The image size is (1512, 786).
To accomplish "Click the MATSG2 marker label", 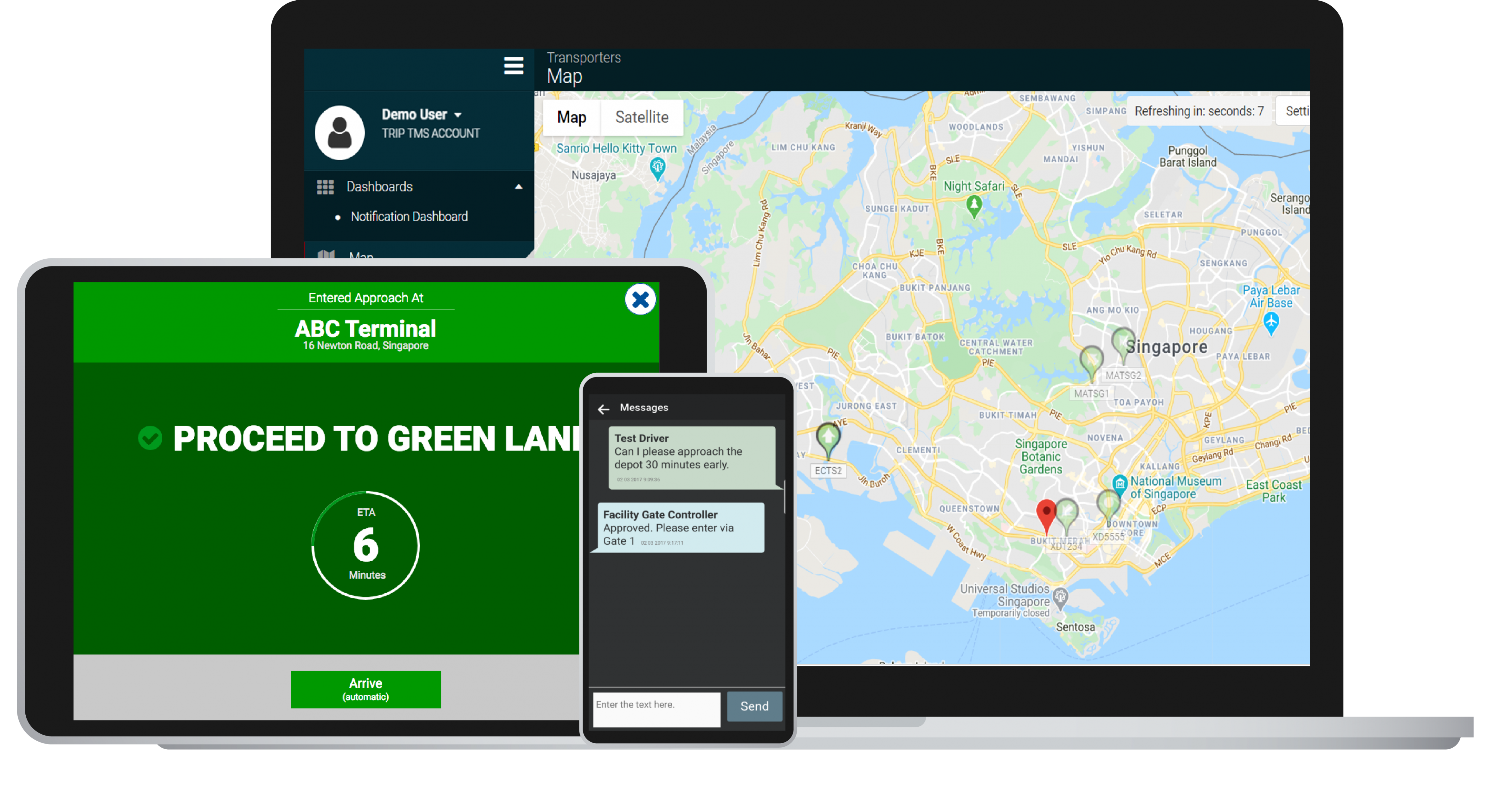I will (1123, 375).
